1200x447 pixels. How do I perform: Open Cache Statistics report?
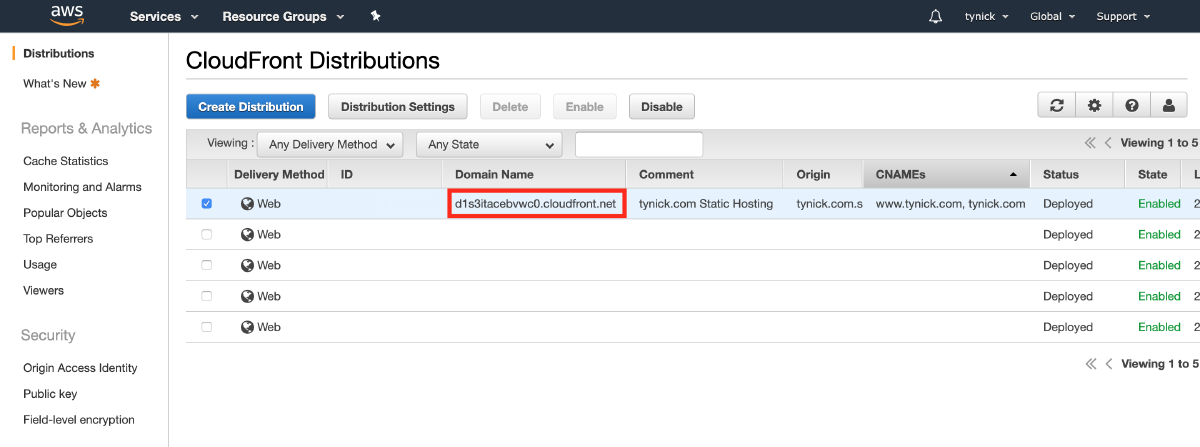click(66, 161)
